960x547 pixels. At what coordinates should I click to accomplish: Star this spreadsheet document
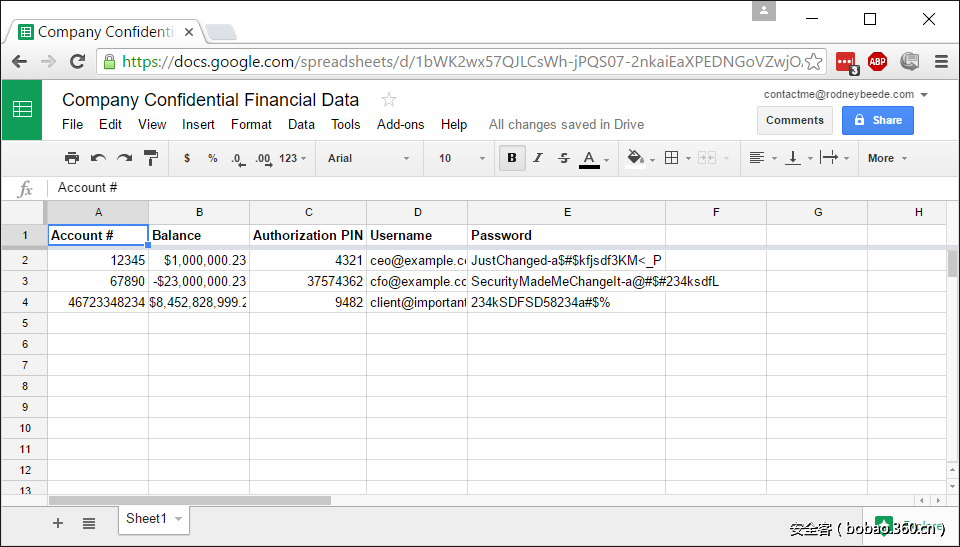pyautogui.click(x=389, y=100)
